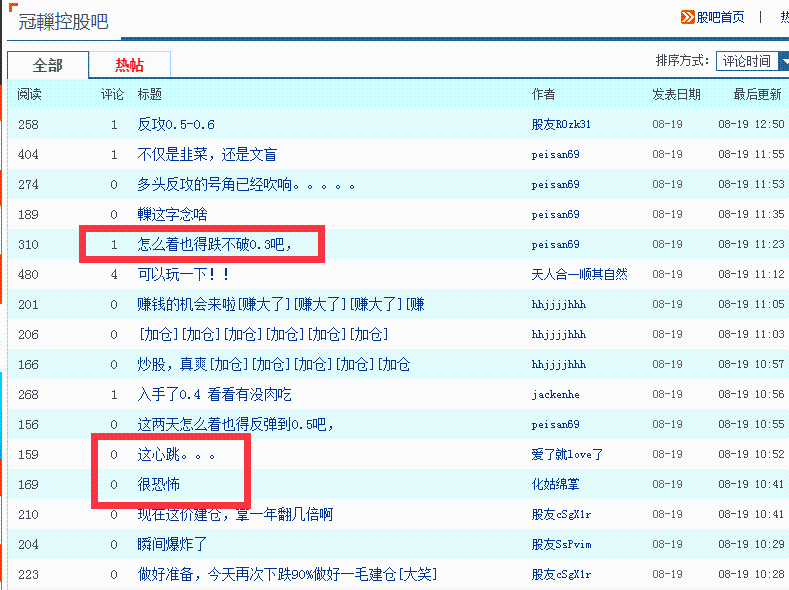The image size is (789, 590).
Task: Open post 反攻0.5-0.6
Action: point(176,124)
